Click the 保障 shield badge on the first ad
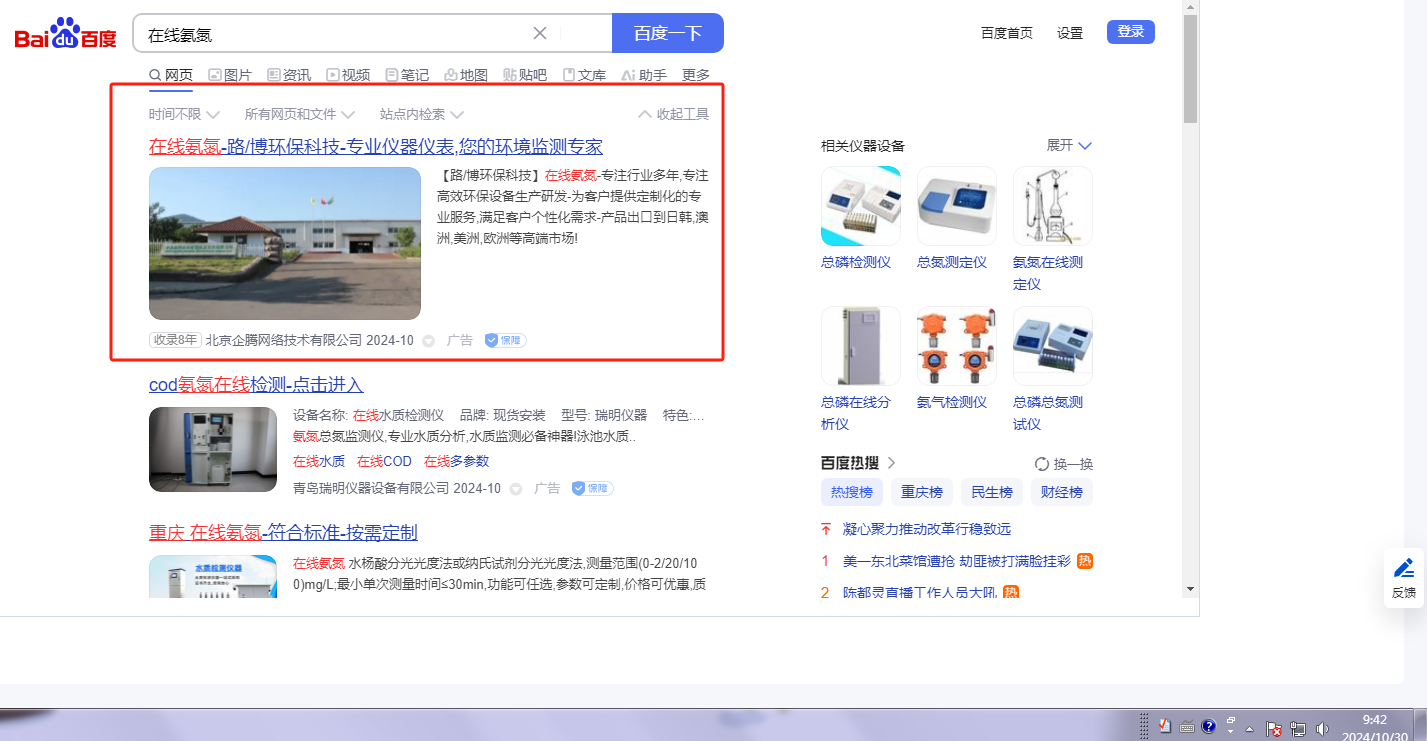 pyautogui.click(x=505, y=340)
